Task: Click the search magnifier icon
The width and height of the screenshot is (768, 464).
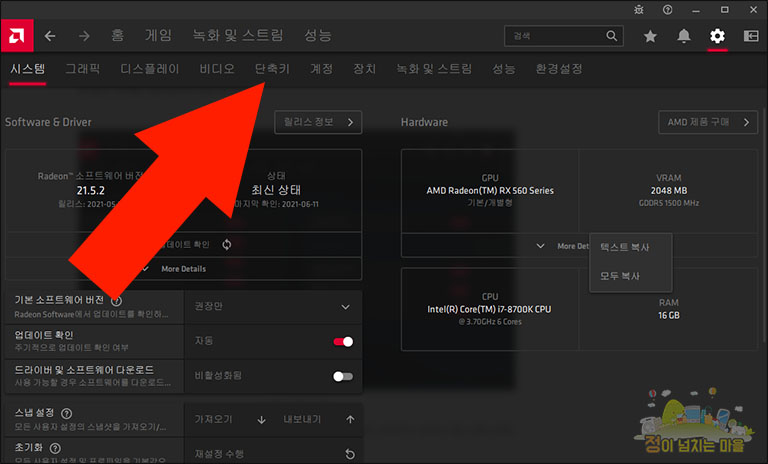Action: pos(611,36)
